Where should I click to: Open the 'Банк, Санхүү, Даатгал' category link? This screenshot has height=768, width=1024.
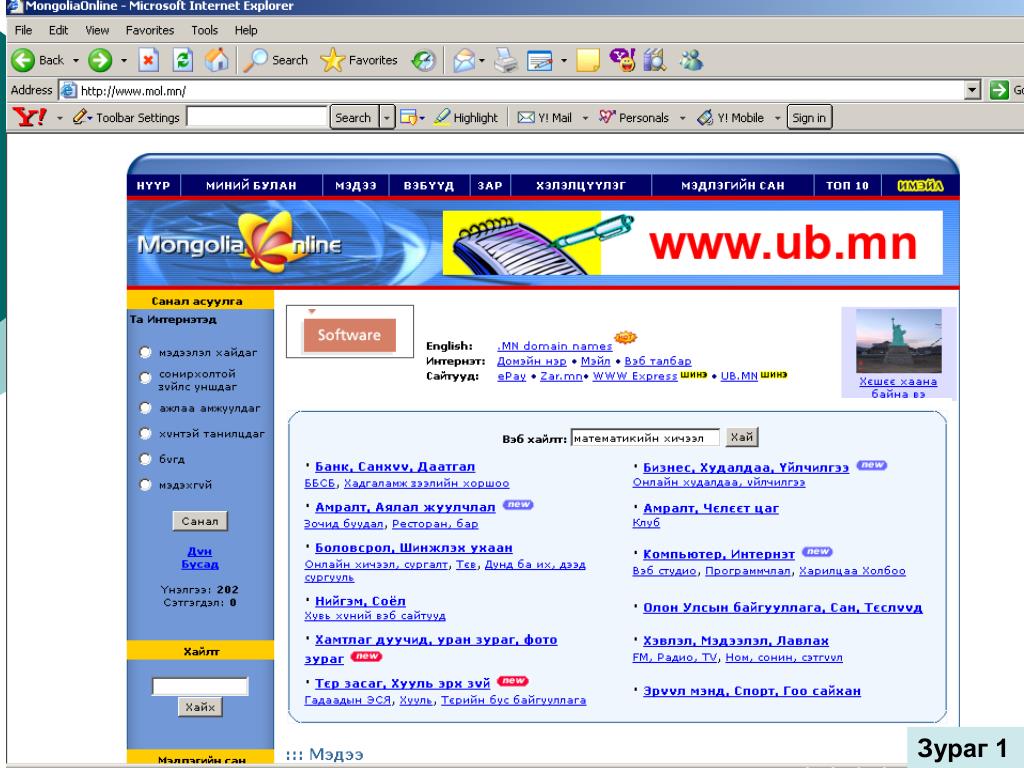[395, 466]
